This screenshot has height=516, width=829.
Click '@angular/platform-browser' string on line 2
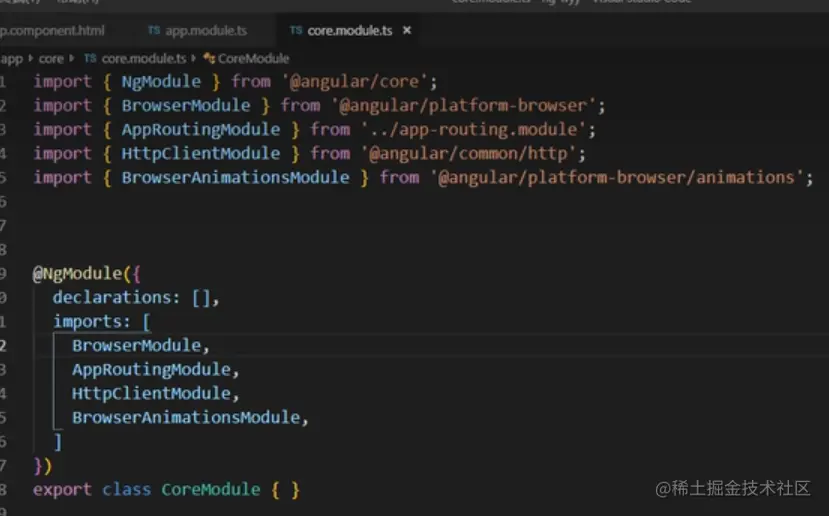click(463, 105)
